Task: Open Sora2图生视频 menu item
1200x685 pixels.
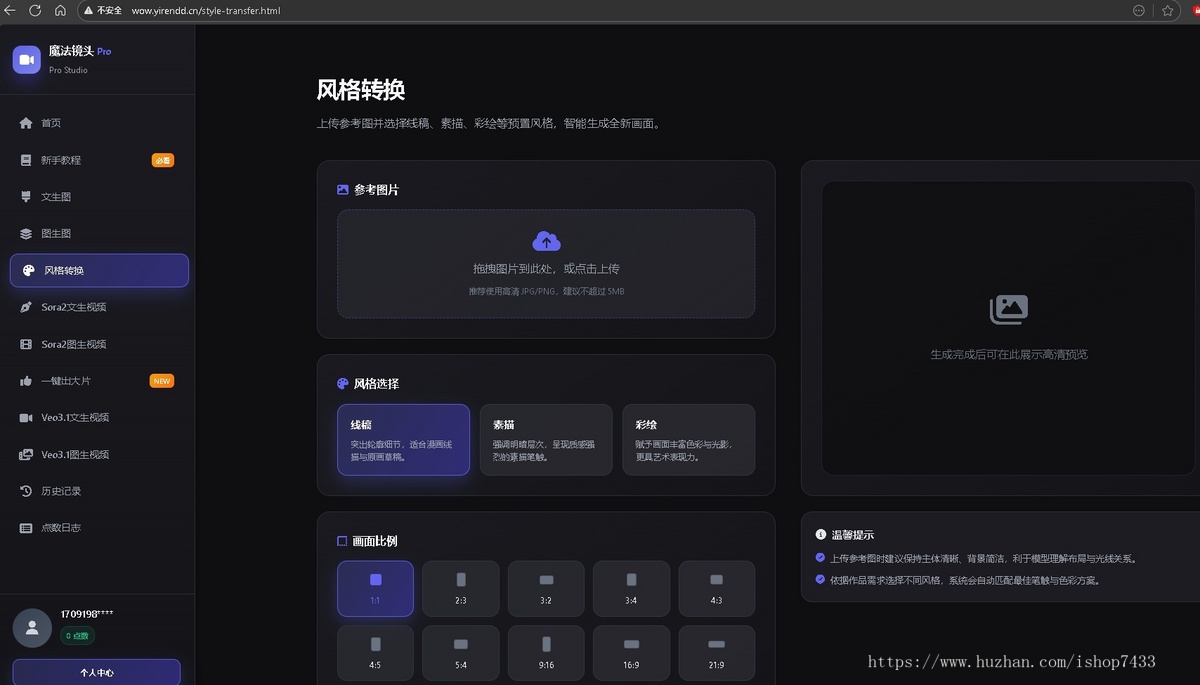Action: pos(99,344)
